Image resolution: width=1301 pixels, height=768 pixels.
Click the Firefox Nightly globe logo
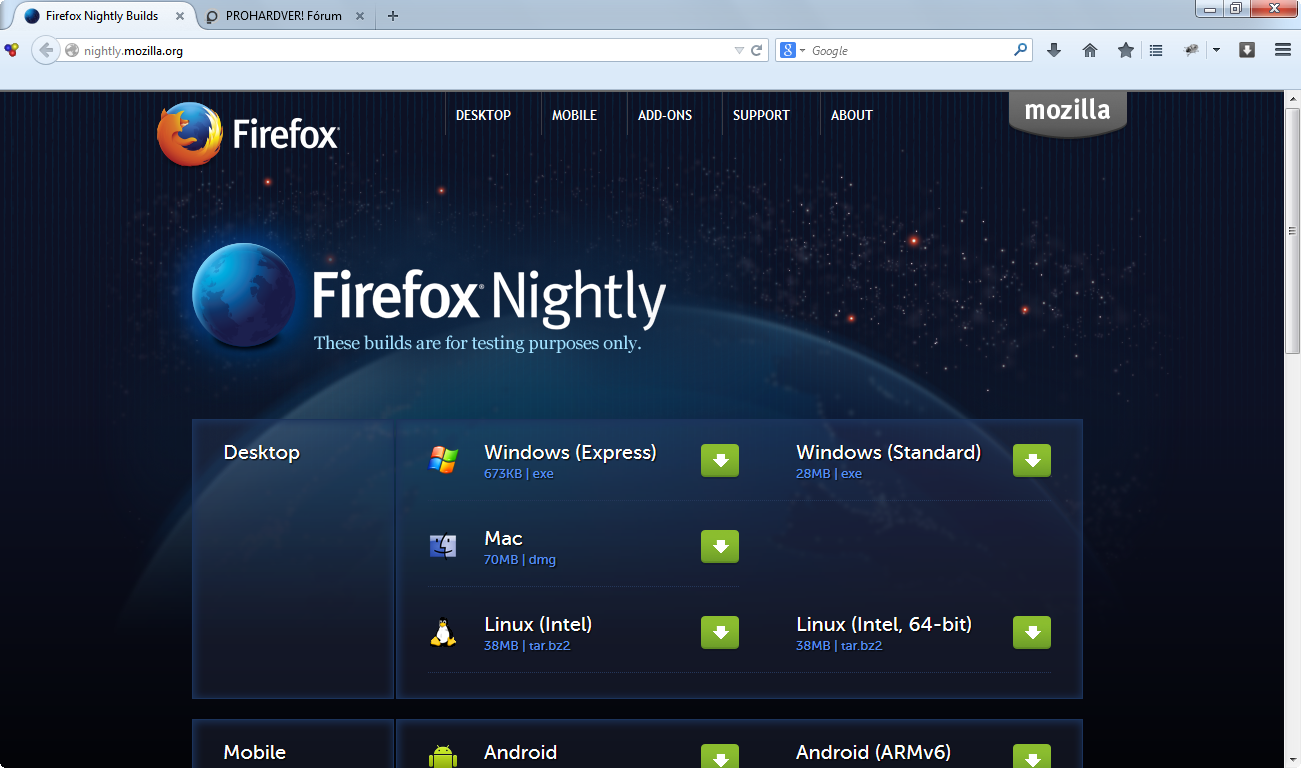tap(244, 296)
